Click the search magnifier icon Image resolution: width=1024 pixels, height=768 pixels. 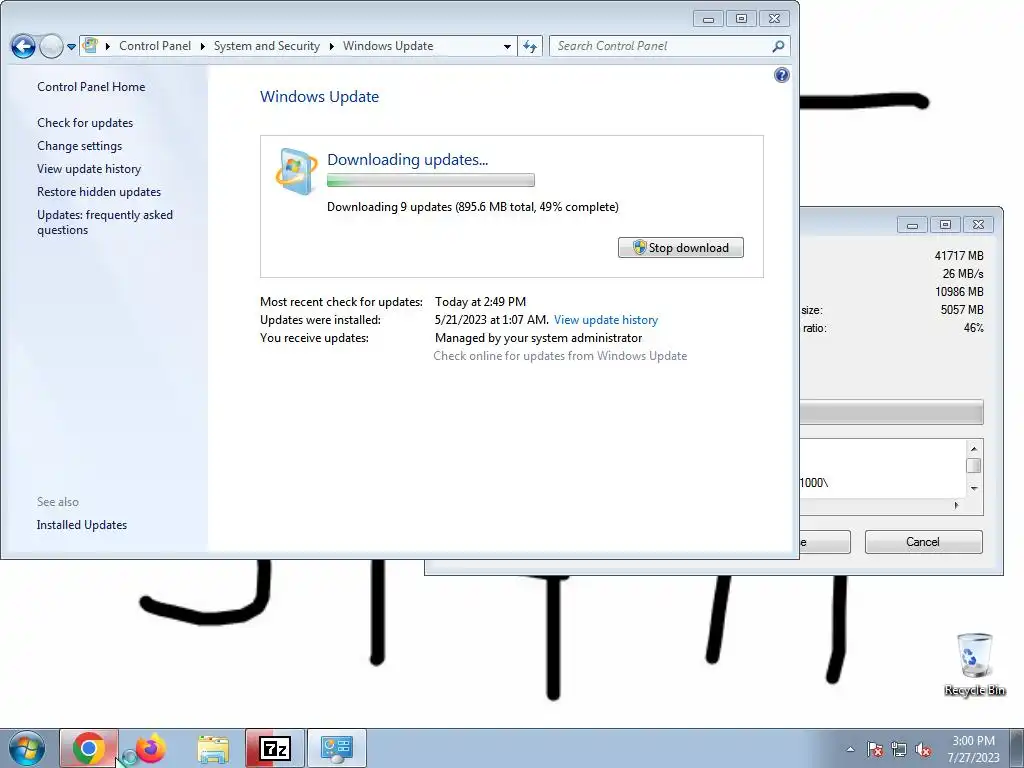(778, 46)
